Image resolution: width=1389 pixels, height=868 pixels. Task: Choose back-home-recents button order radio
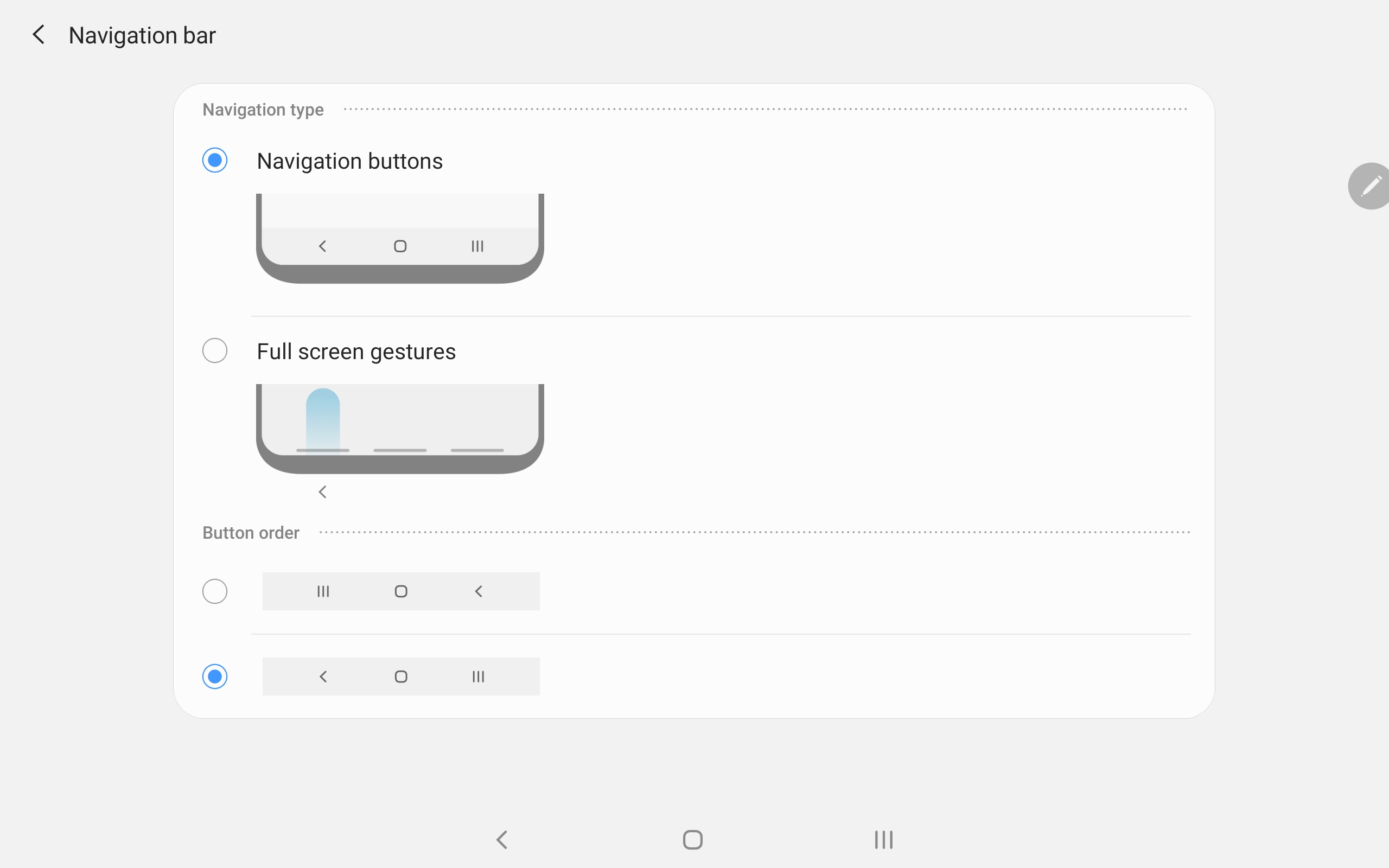[x=215, y=676]
